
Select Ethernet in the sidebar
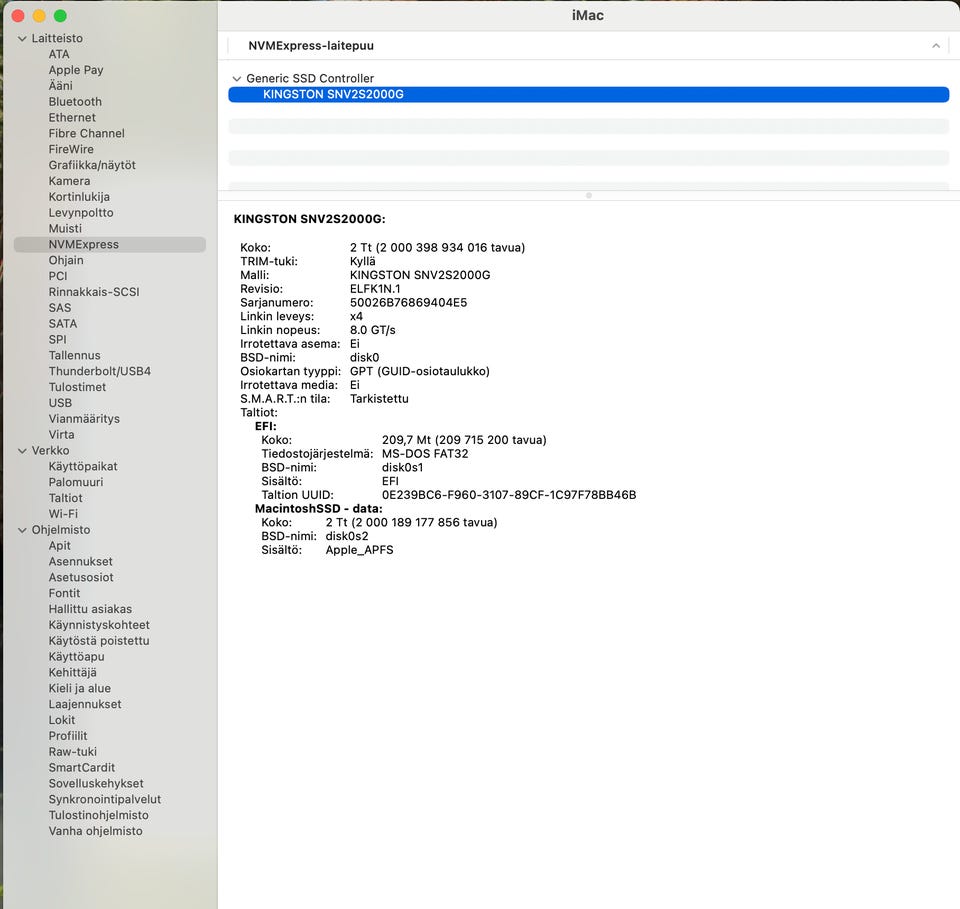[72, 118]
